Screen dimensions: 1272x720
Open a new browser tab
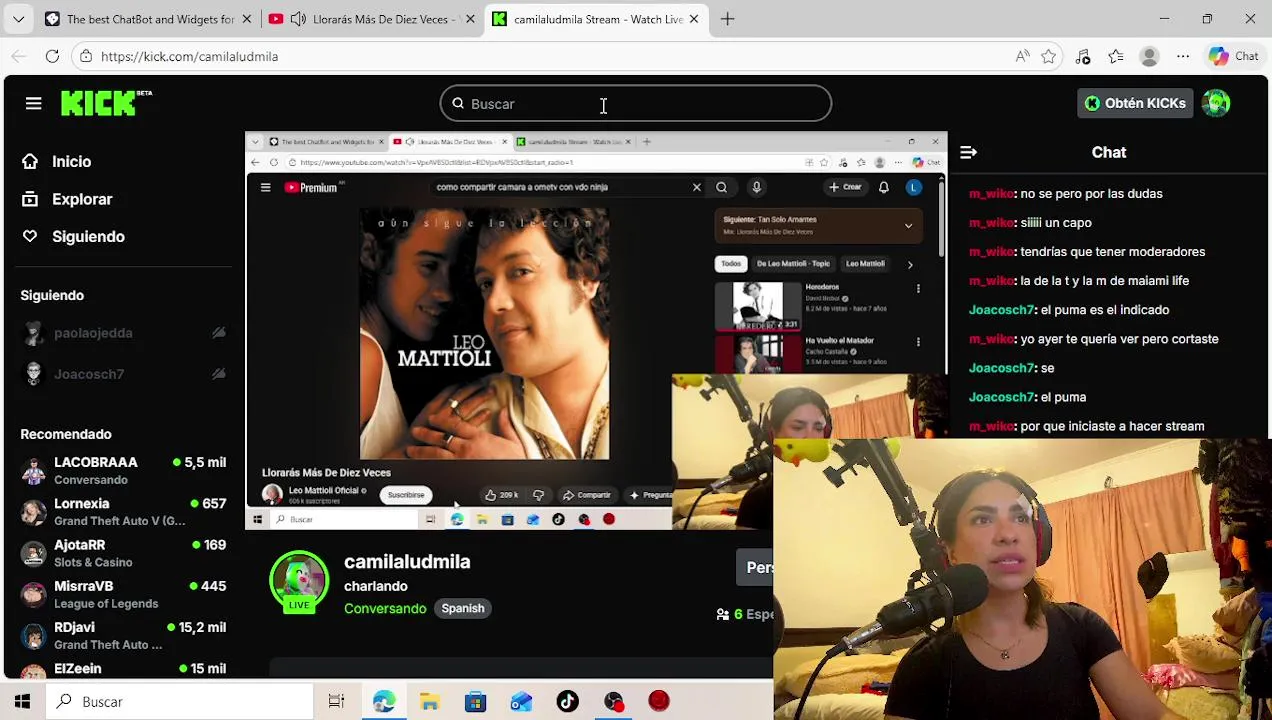point(727,19)
